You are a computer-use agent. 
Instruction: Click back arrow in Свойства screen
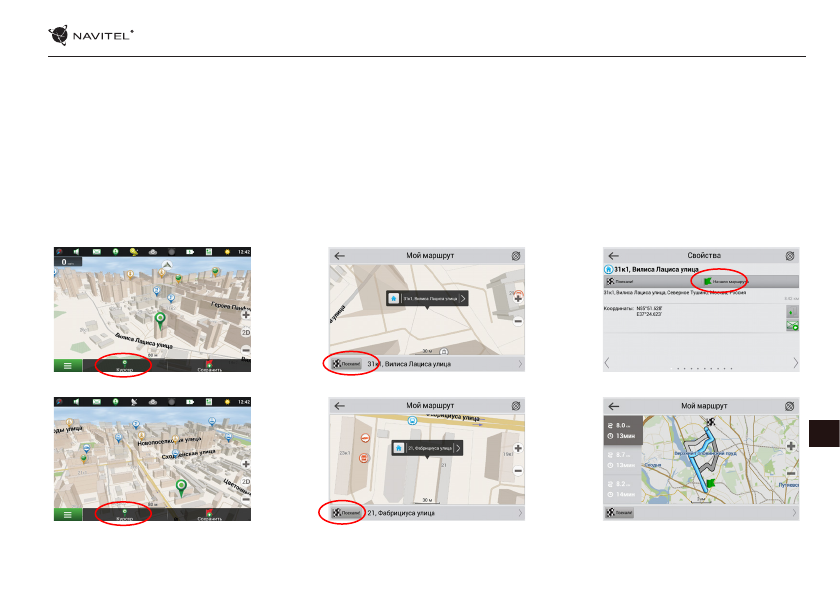tap(614, 255)
